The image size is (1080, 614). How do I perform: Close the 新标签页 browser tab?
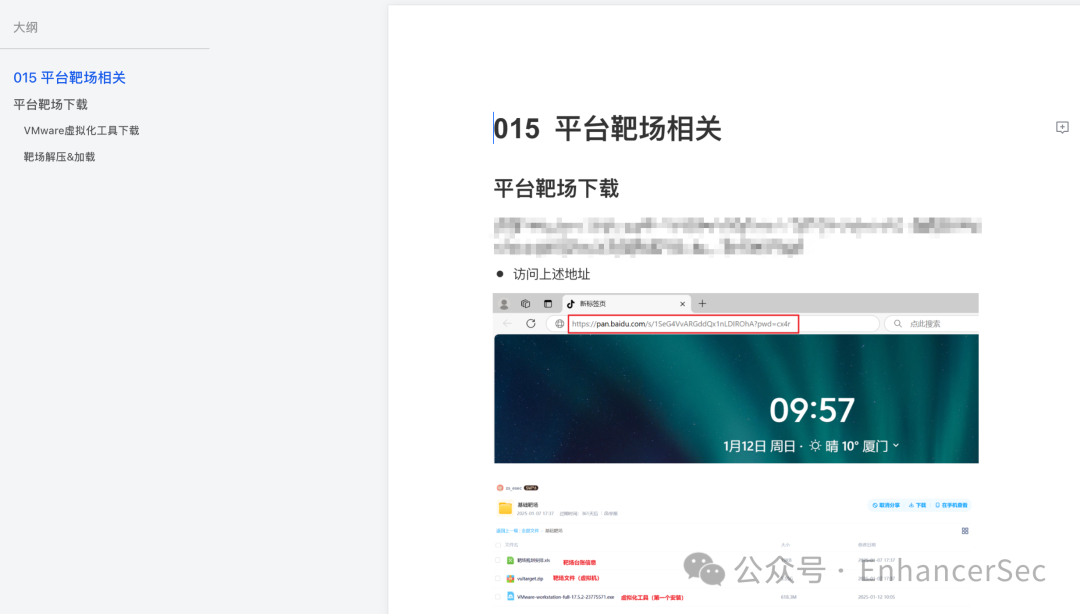[x=683, y=304]
